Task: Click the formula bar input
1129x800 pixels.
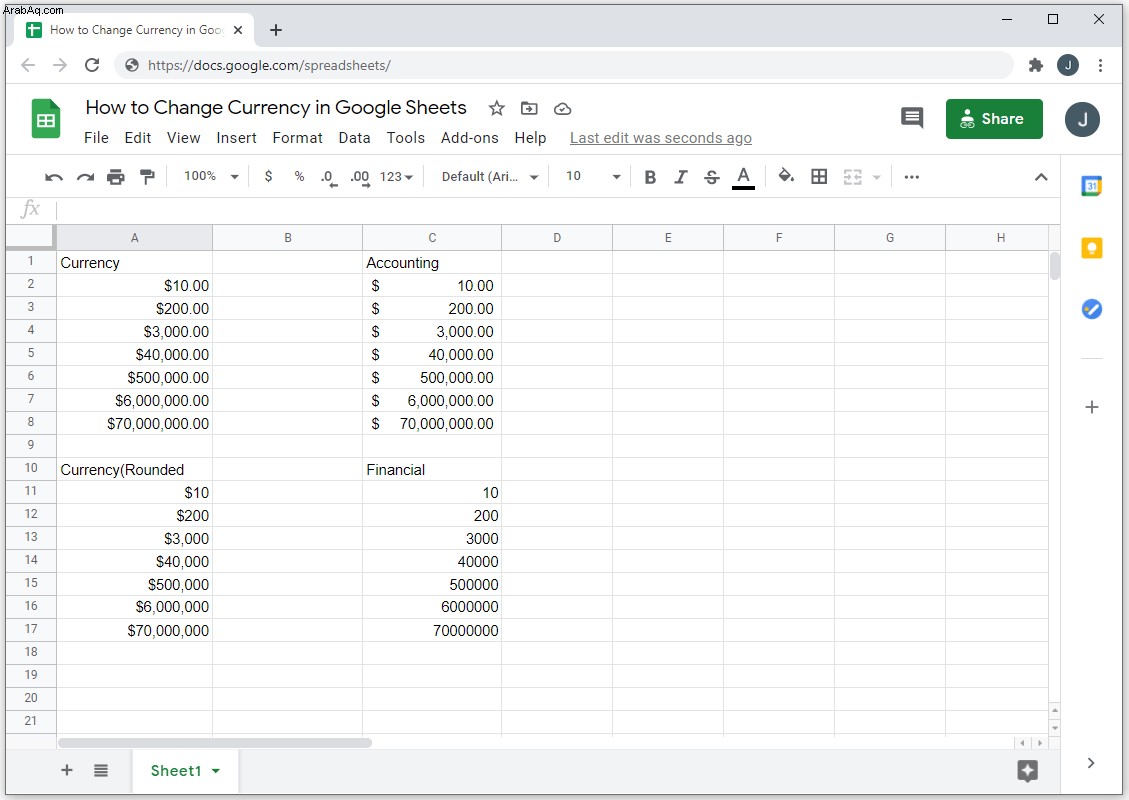Action: pos(557,210)
